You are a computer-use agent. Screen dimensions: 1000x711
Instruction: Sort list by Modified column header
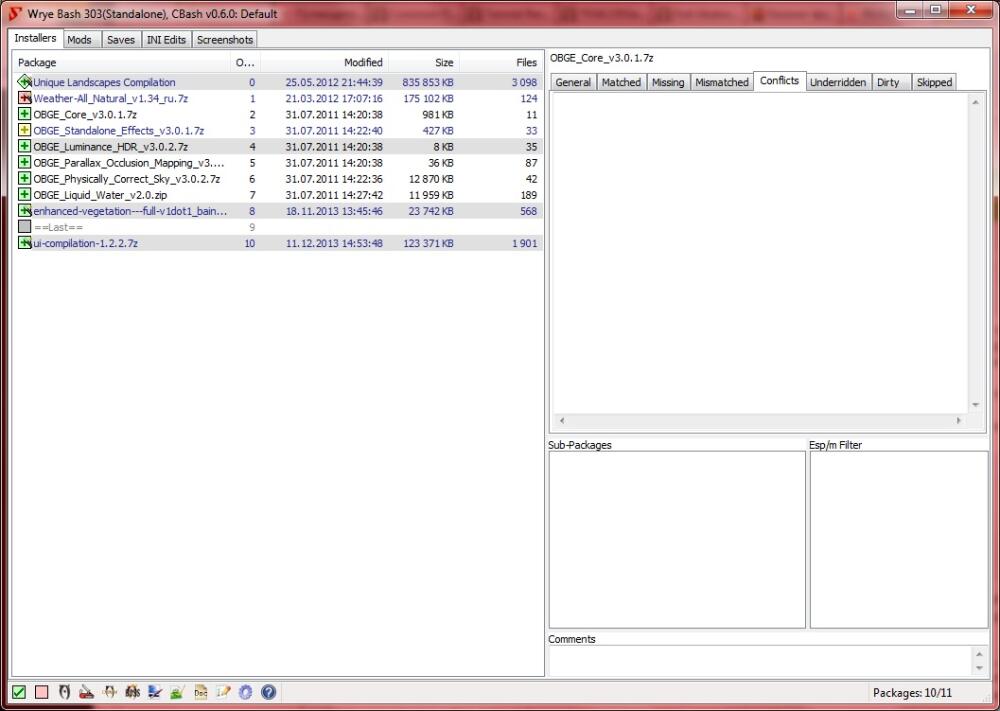324,62
